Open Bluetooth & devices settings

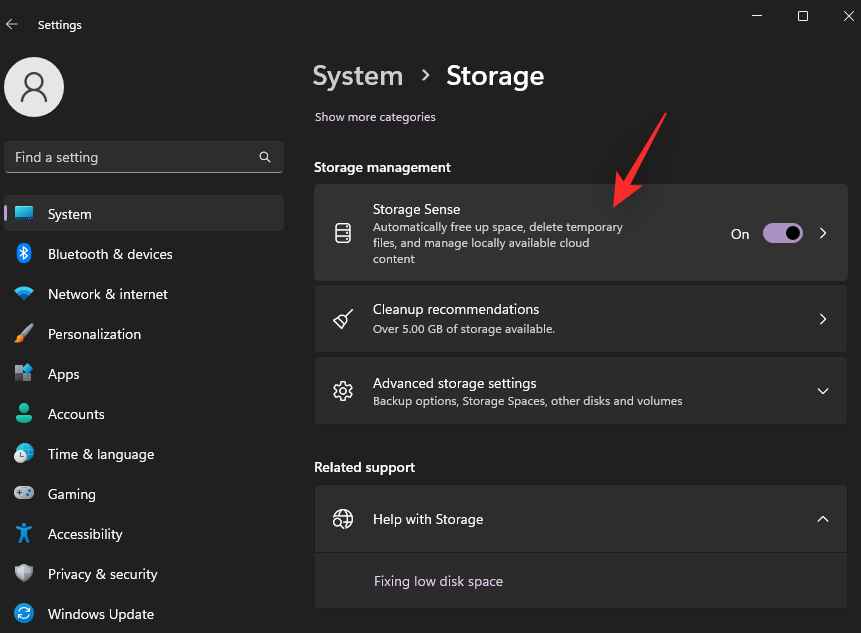(x=144, y=254)
